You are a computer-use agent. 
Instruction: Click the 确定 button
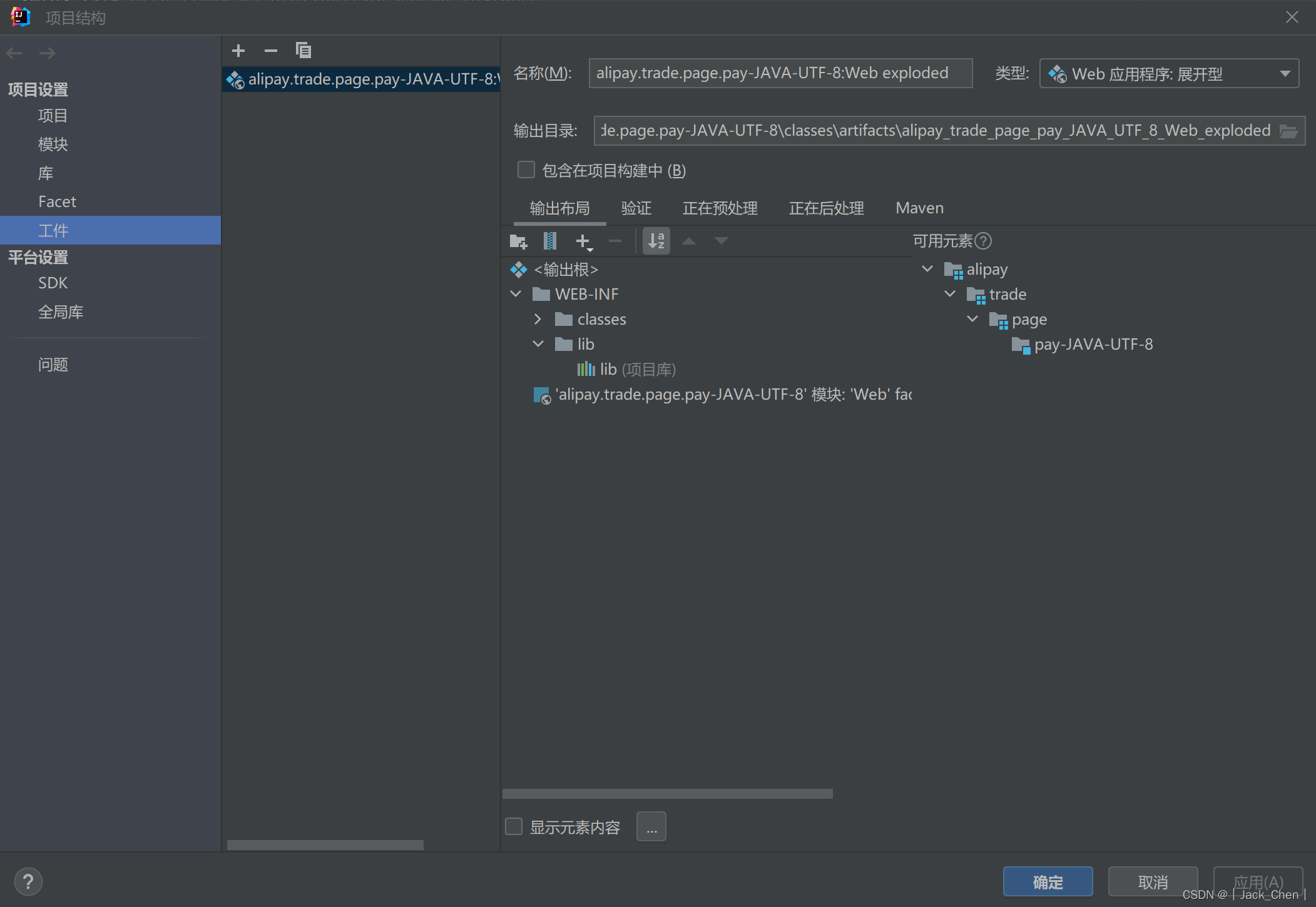point(1048,882)
